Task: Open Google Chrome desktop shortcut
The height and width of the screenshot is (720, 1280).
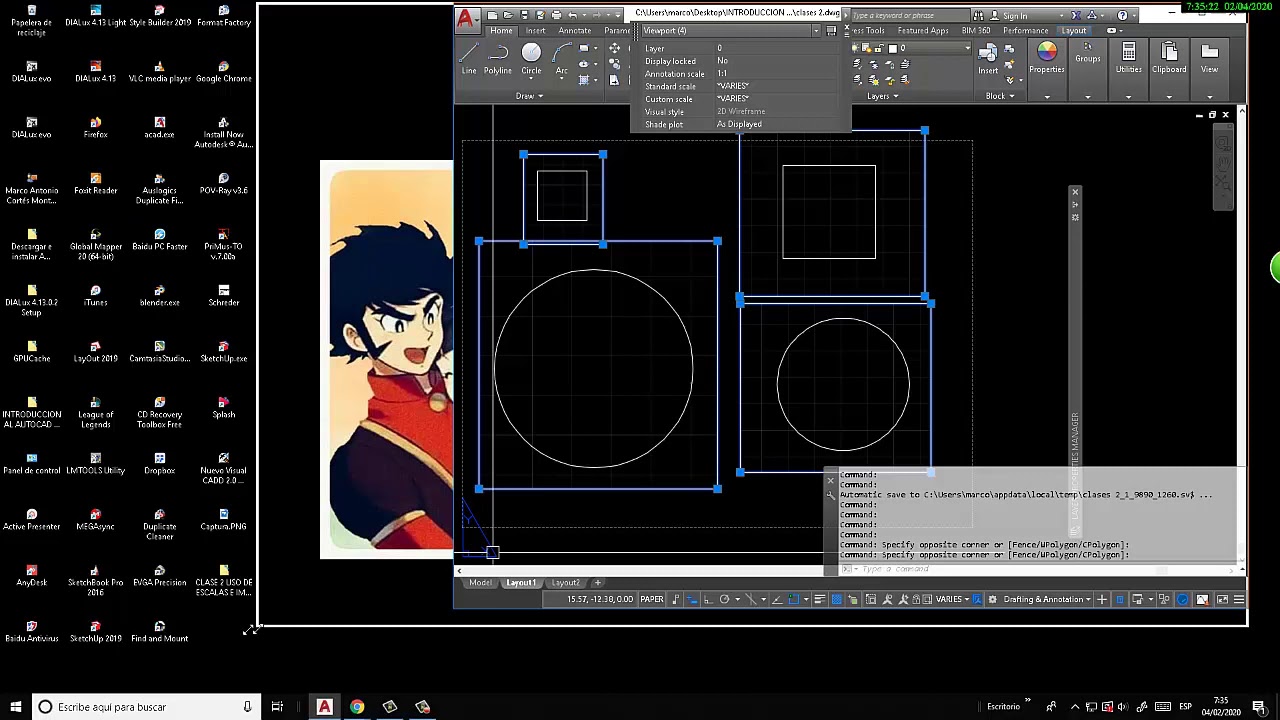Action: coord(224,71)
